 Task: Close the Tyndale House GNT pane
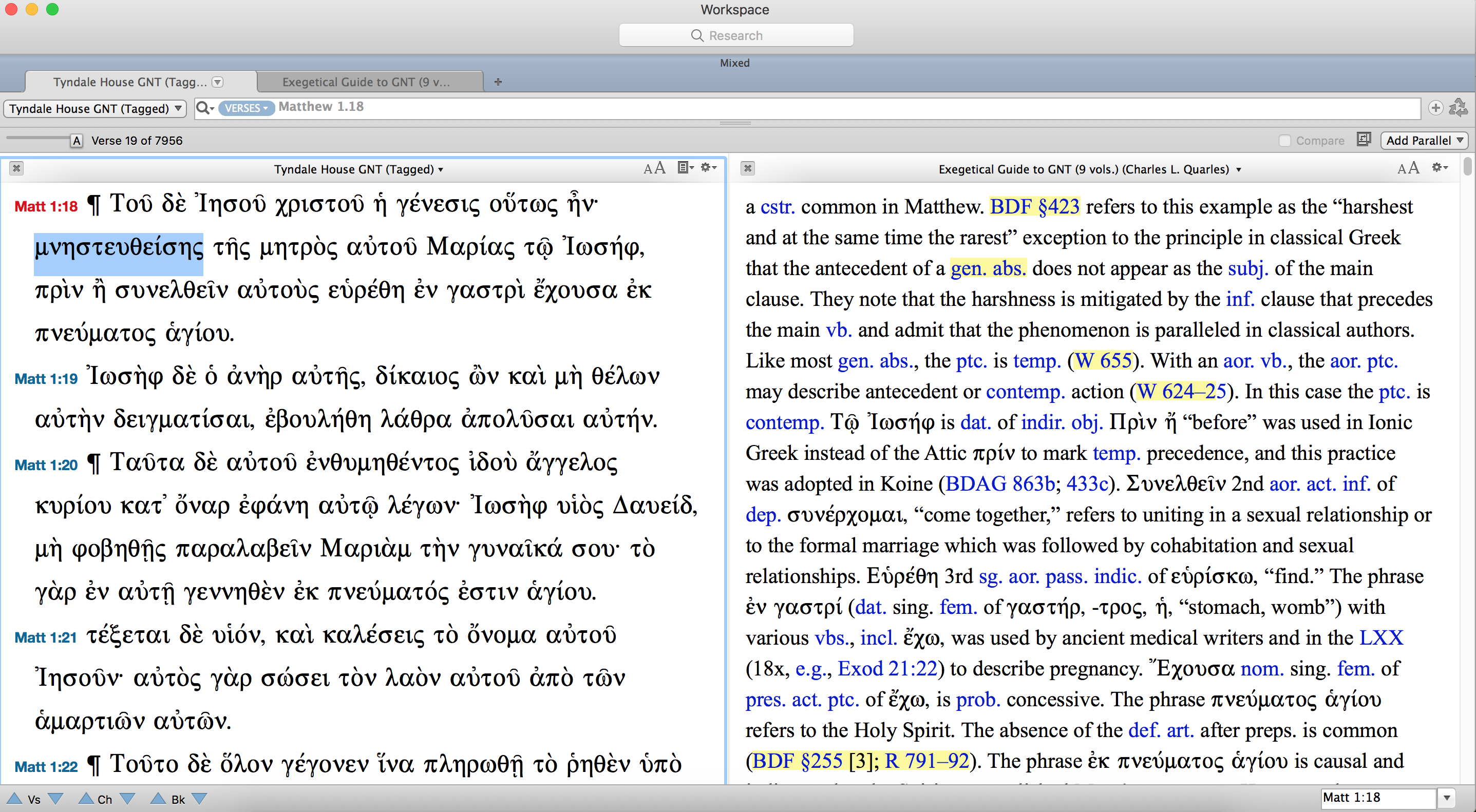coord(16,168)
